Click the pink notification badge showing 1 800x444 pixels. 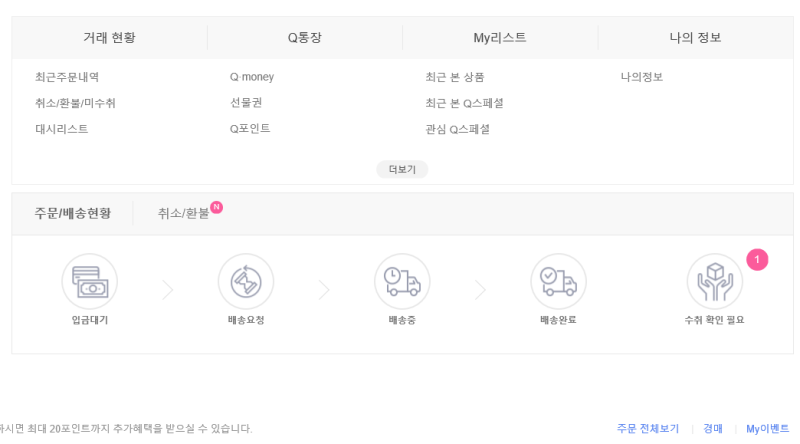pos(757,260)
